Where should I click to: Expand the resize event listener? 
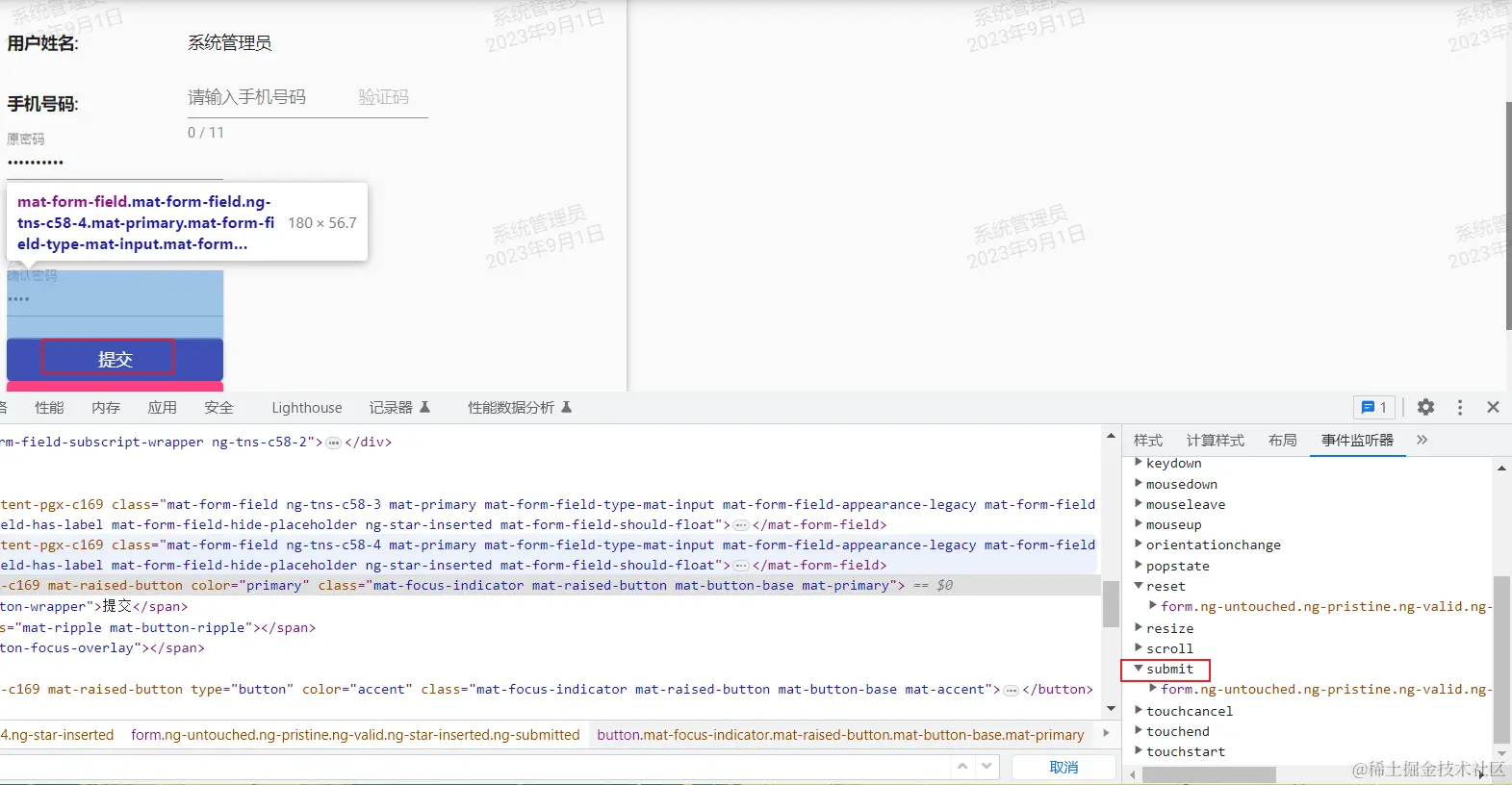[x=1139, y=628]
